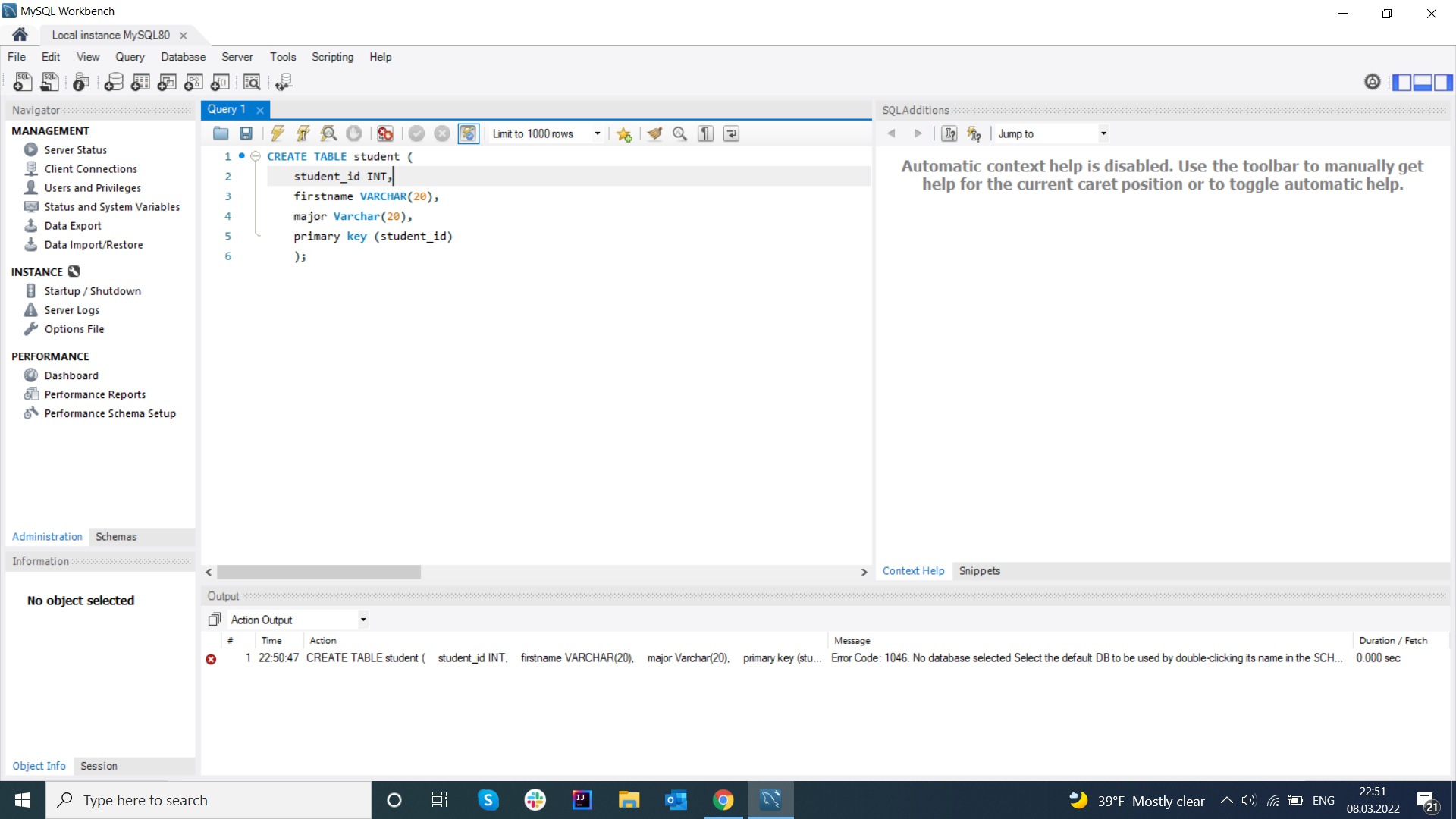Expand the Limit to 1000 rows dropdown
Image resolution: width=1456 pixels, height=819 pixels.
pos(598,133)
